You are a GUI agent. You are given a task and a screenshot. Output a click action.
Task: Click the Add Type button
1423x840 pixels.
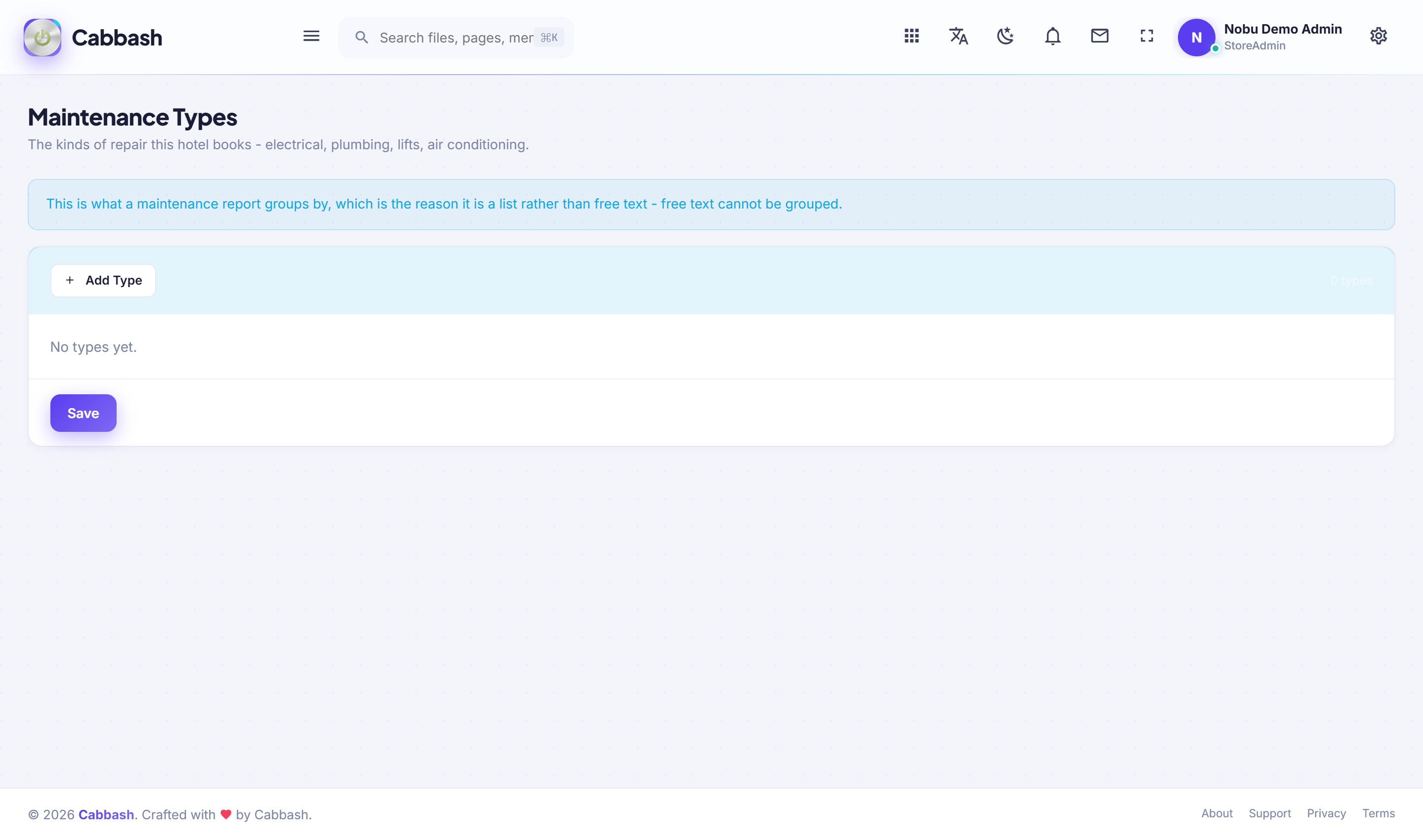(103, 280)
